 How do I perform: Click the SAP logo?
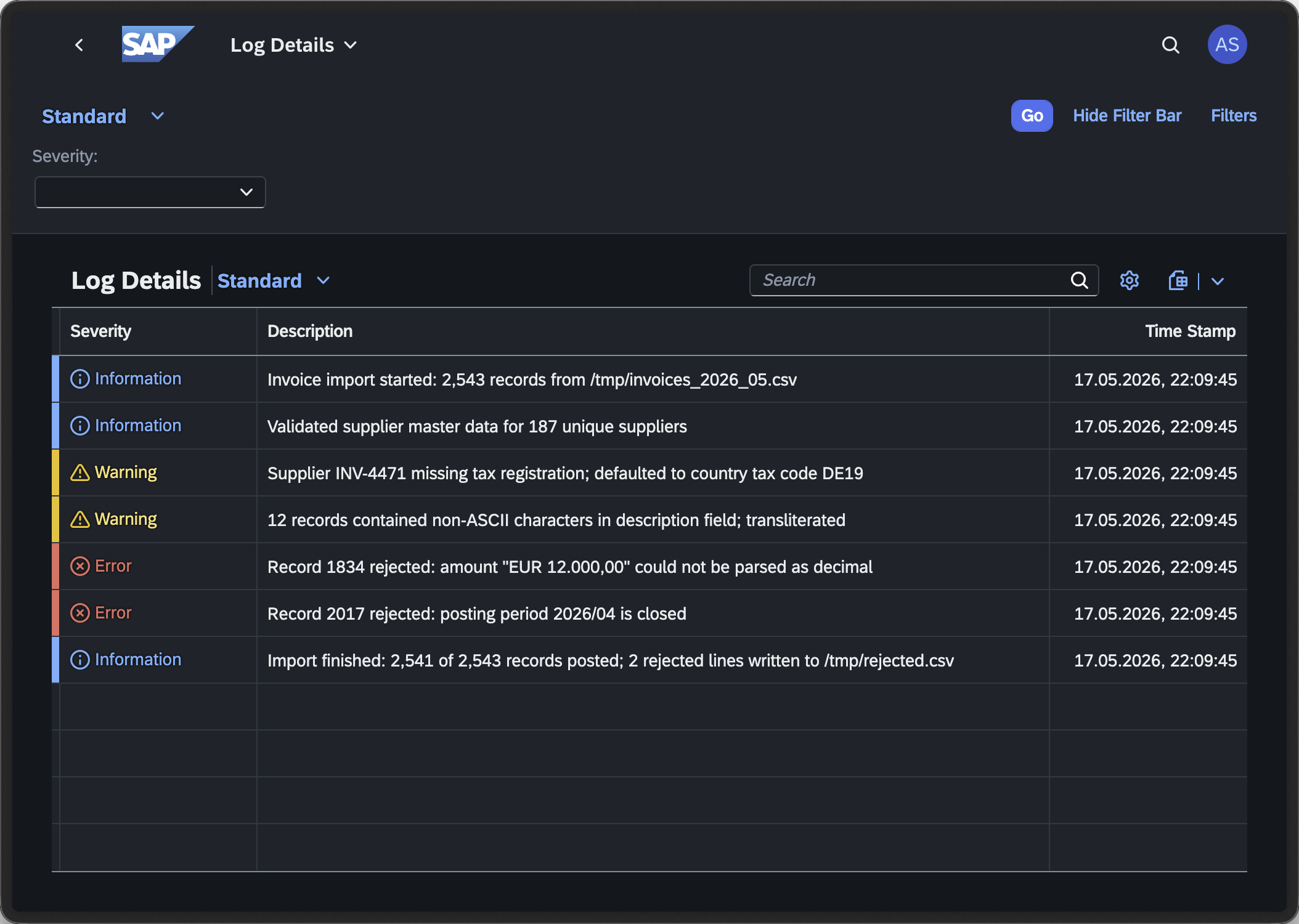click(x=158, y=44)
